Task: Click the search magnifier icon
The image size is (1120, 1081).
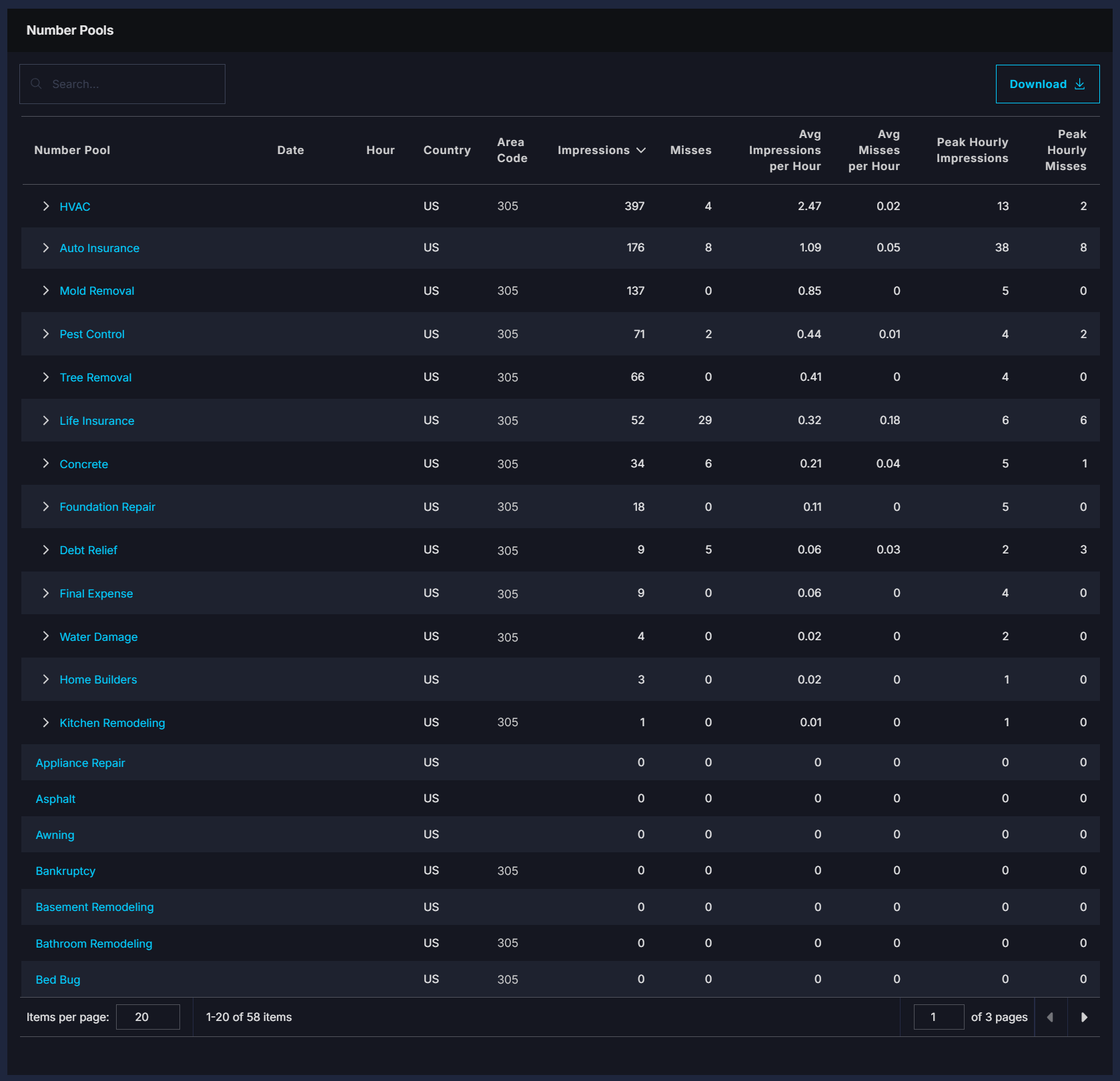Action: tap(37, 84)
